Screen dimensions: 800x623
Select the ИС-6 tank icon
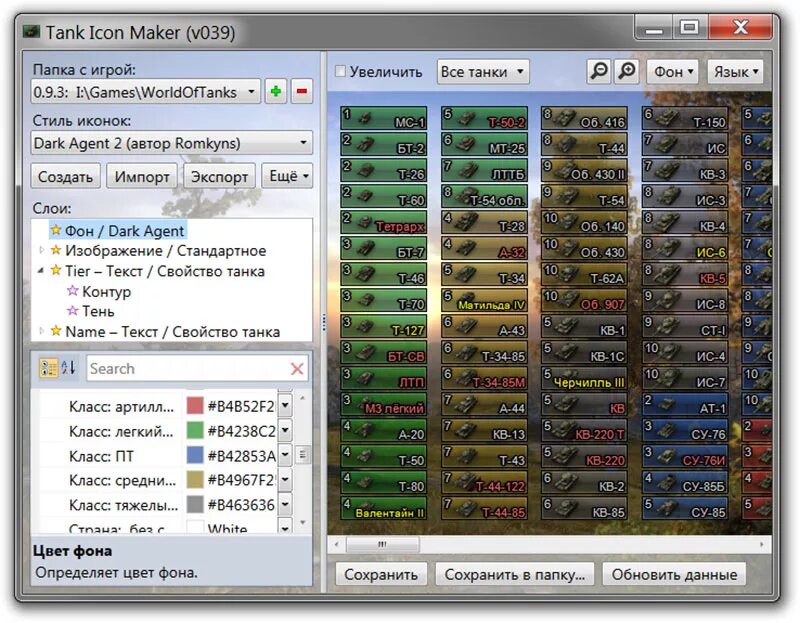click(x=685, y=248)
